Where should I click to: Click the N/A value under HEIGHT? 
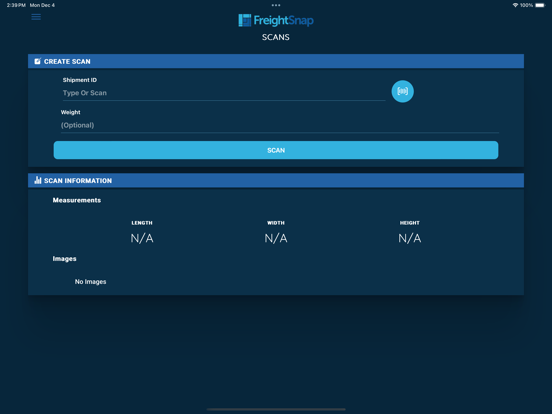(x=409, y=238)
